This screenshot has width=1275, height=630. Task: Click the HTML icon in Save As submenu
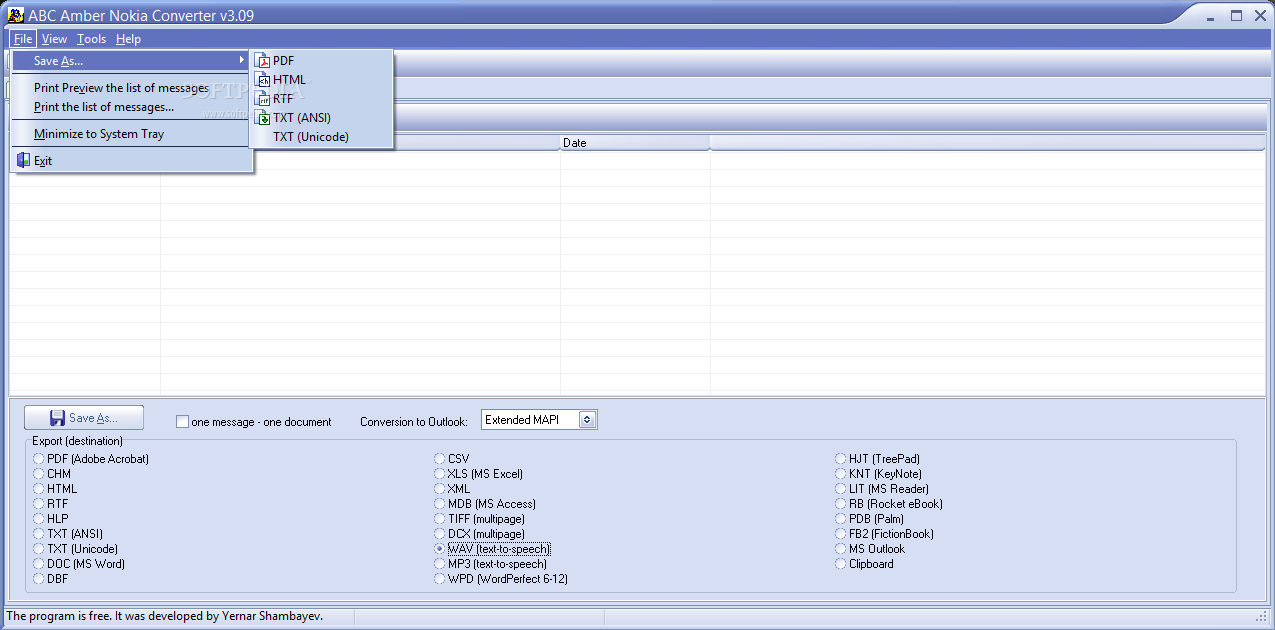263,80
